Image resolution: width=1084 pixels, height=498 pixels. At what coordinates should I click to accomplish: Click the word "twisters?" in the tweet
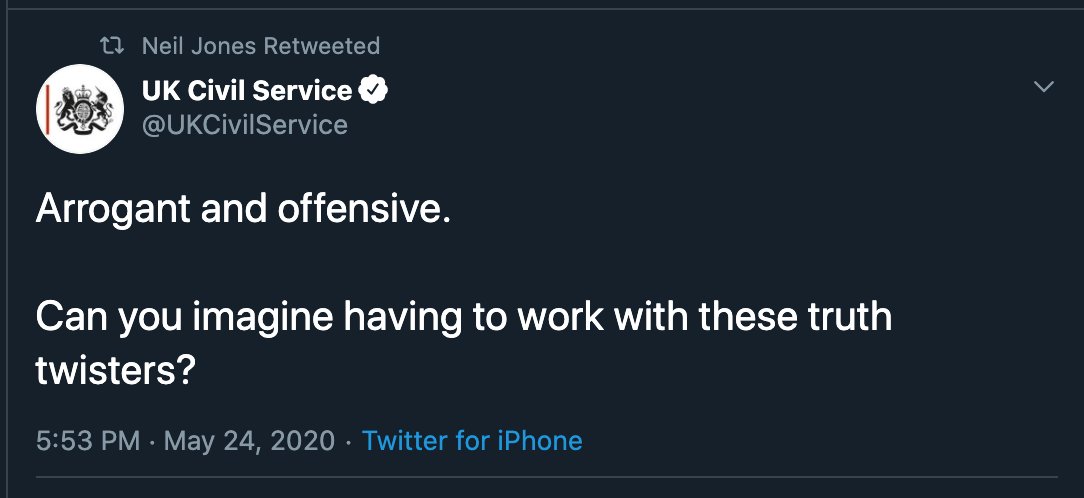pos(115,371)
